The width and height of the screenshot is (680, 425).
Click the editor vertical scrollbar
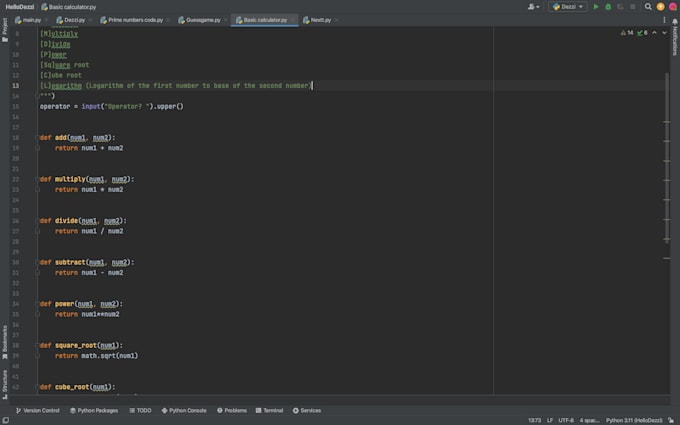(667, 158)
